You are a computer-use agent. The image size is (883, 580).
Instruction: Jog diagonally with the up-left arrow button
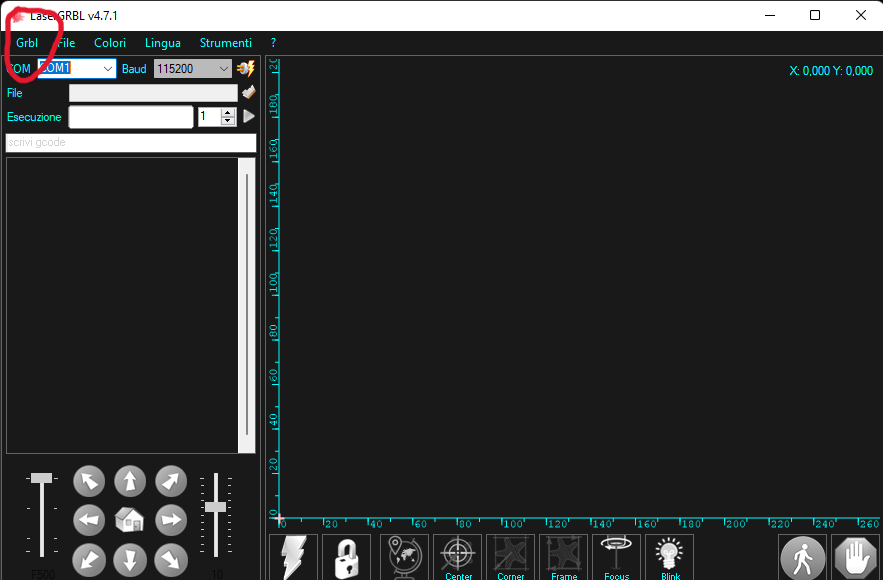[x=89, y=481]
